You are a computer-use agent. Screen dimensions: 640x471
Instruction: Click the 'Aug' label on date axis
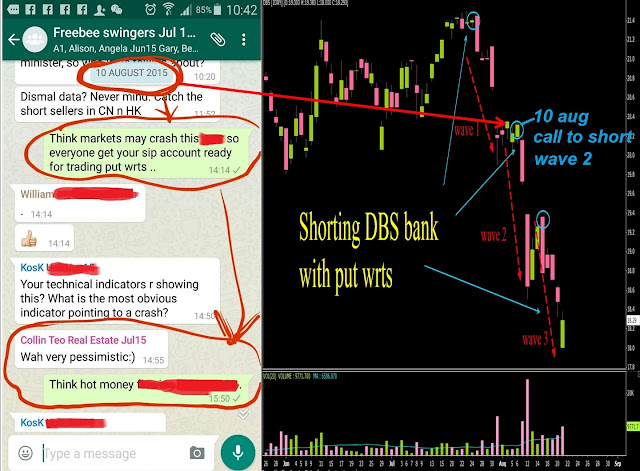tap(502, 464)
